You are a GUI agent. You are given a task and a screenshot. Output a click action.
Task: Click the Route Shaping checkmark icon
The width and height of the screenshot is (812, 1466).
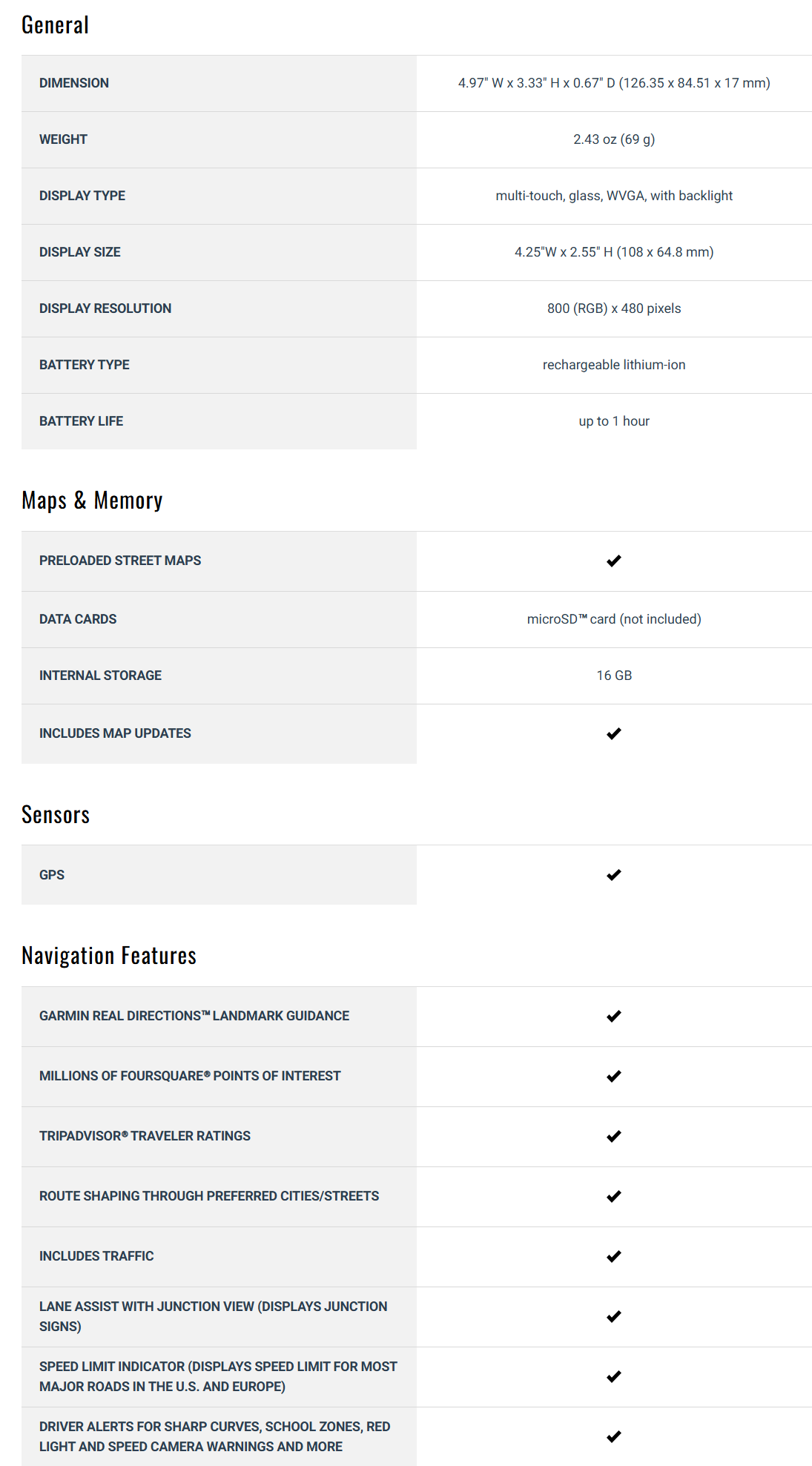(613, 1197)
